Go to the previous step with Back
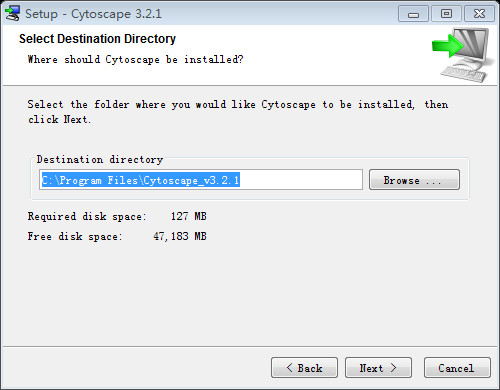Screen dimensions: 500x390 (x=304, y=368)
